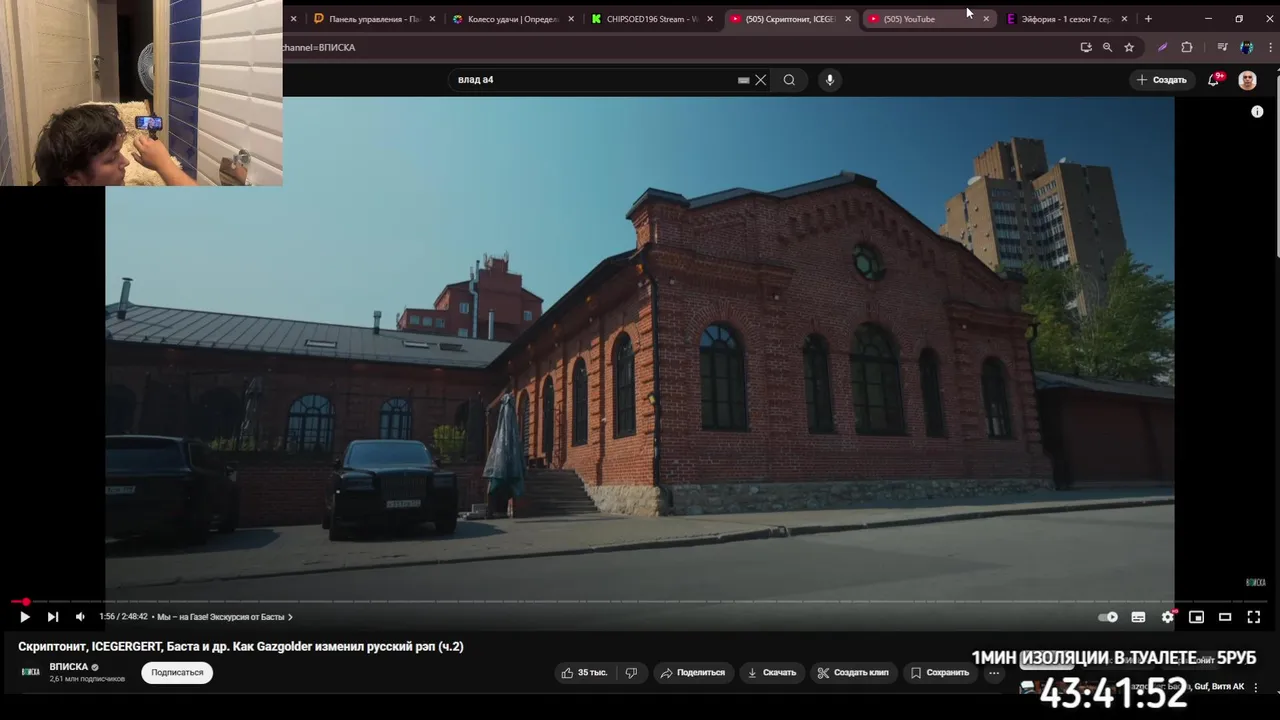Image resolution: width=1280 pixels, height=720 pixels.
Task: Open YouTube account avatar menu
Action: coord(1247,80)
